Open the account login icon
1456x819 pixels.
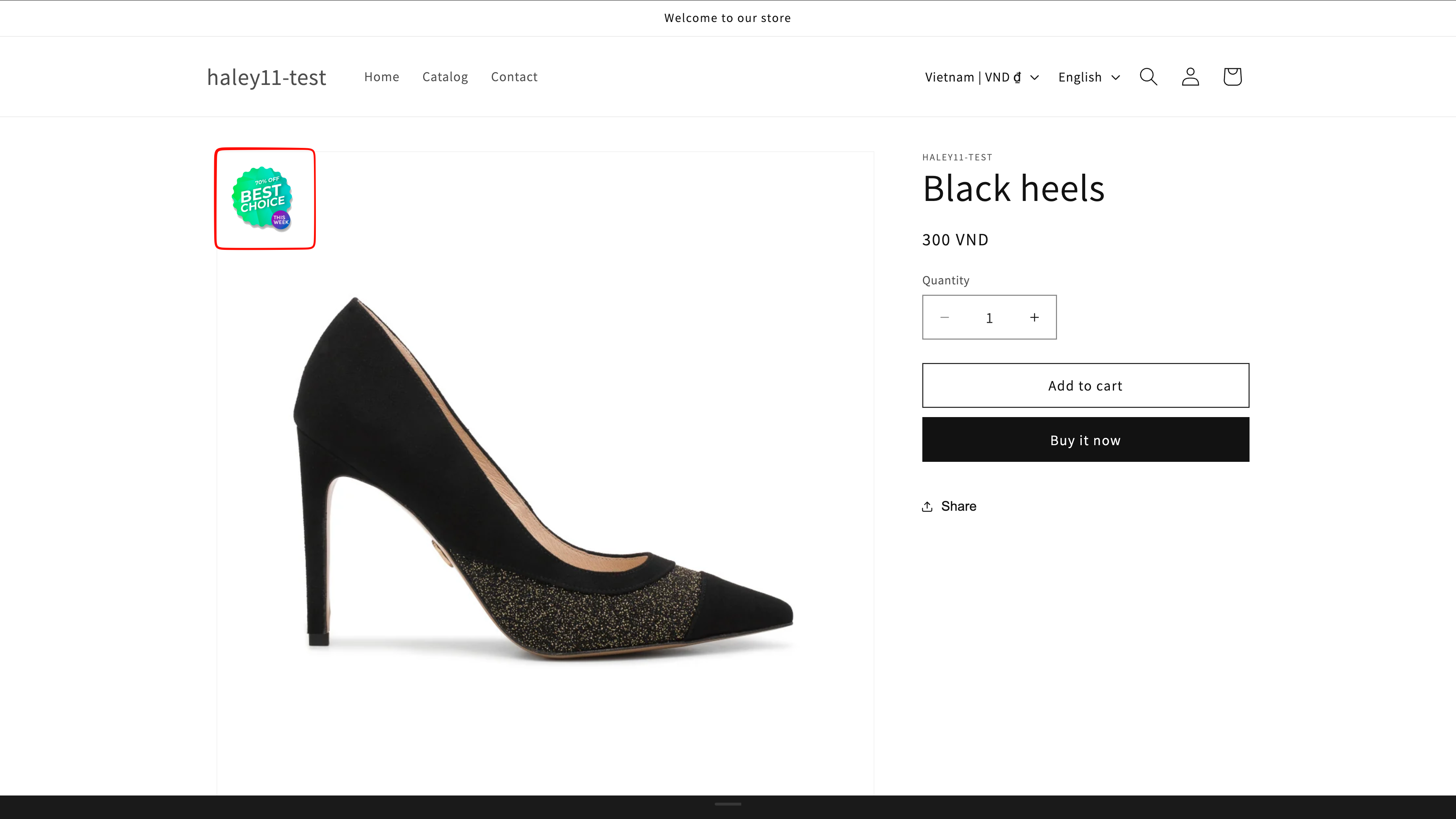[1190, 77]
